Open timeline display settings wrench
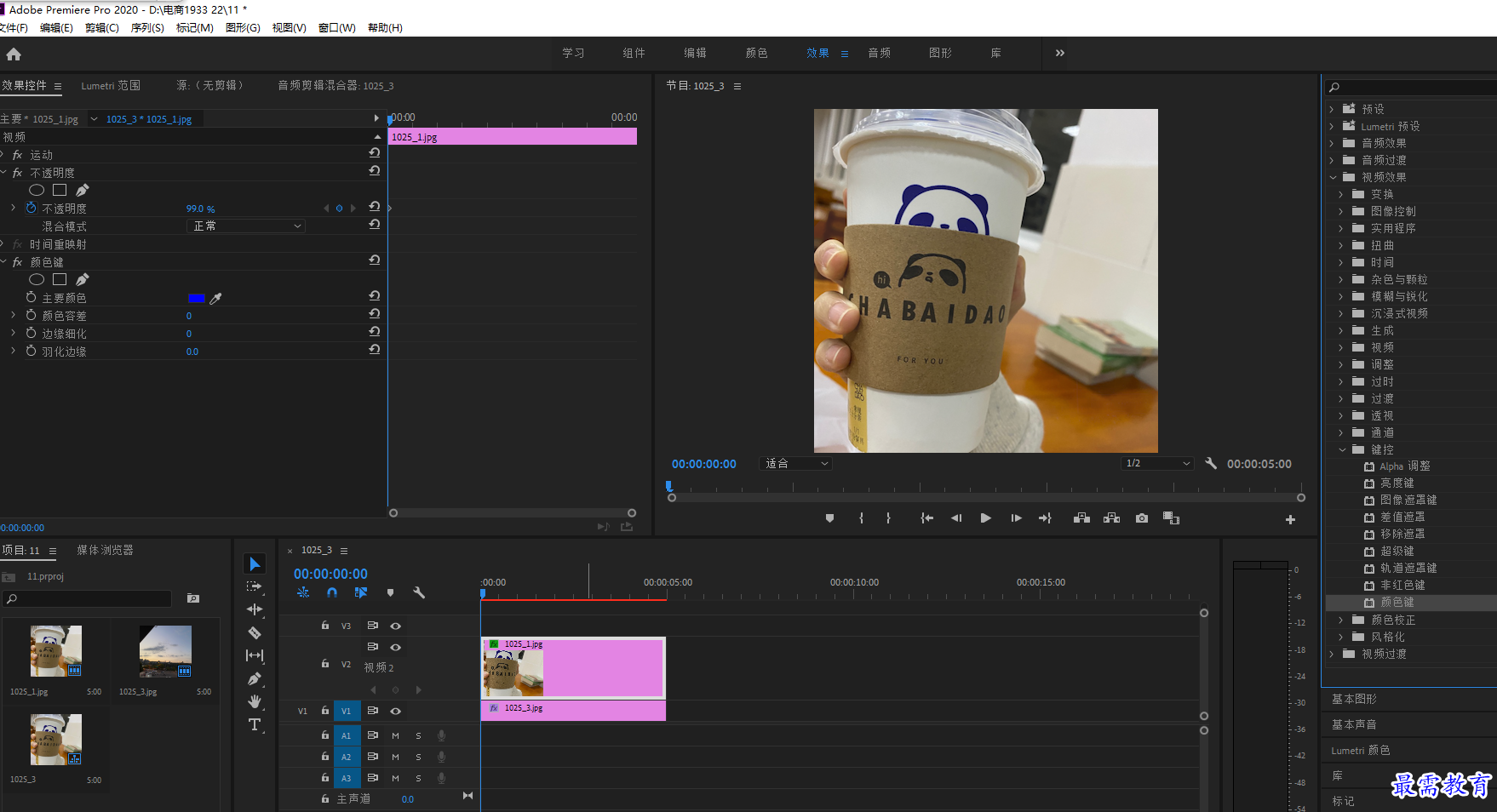The width and height of the screenshot is (1497, 812). click(419, 592)
